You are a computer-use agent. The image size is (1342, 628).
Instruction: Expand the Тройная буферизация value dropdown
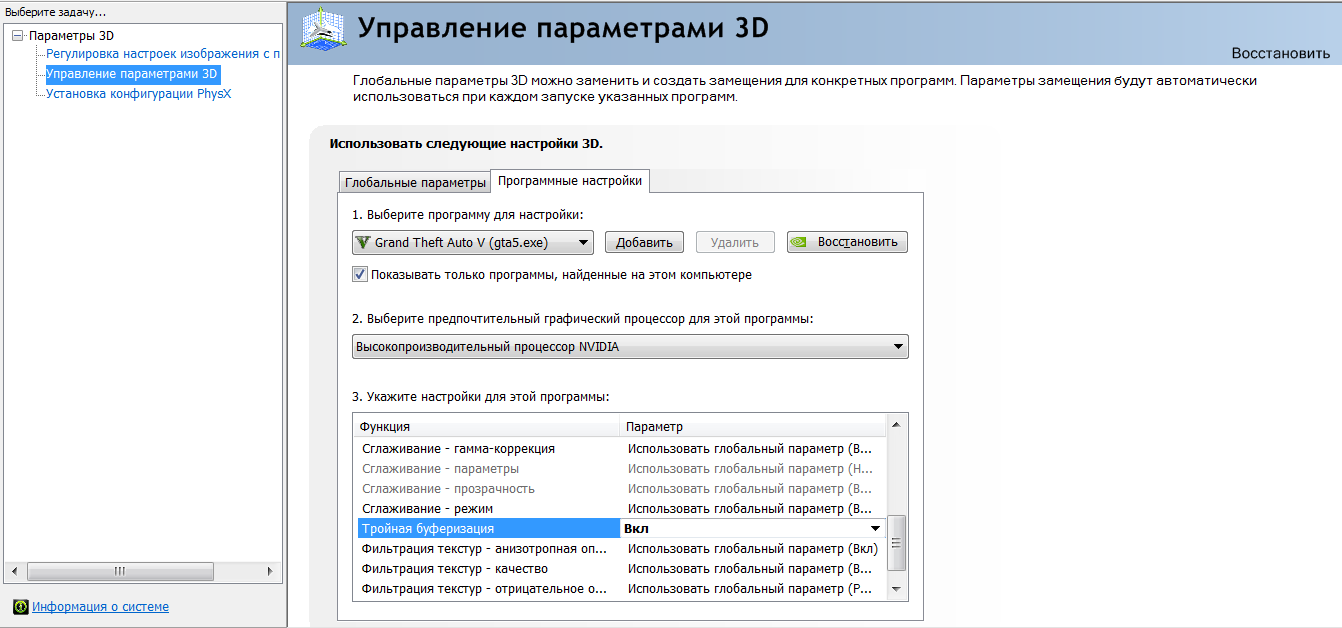(x=875, y=529)
